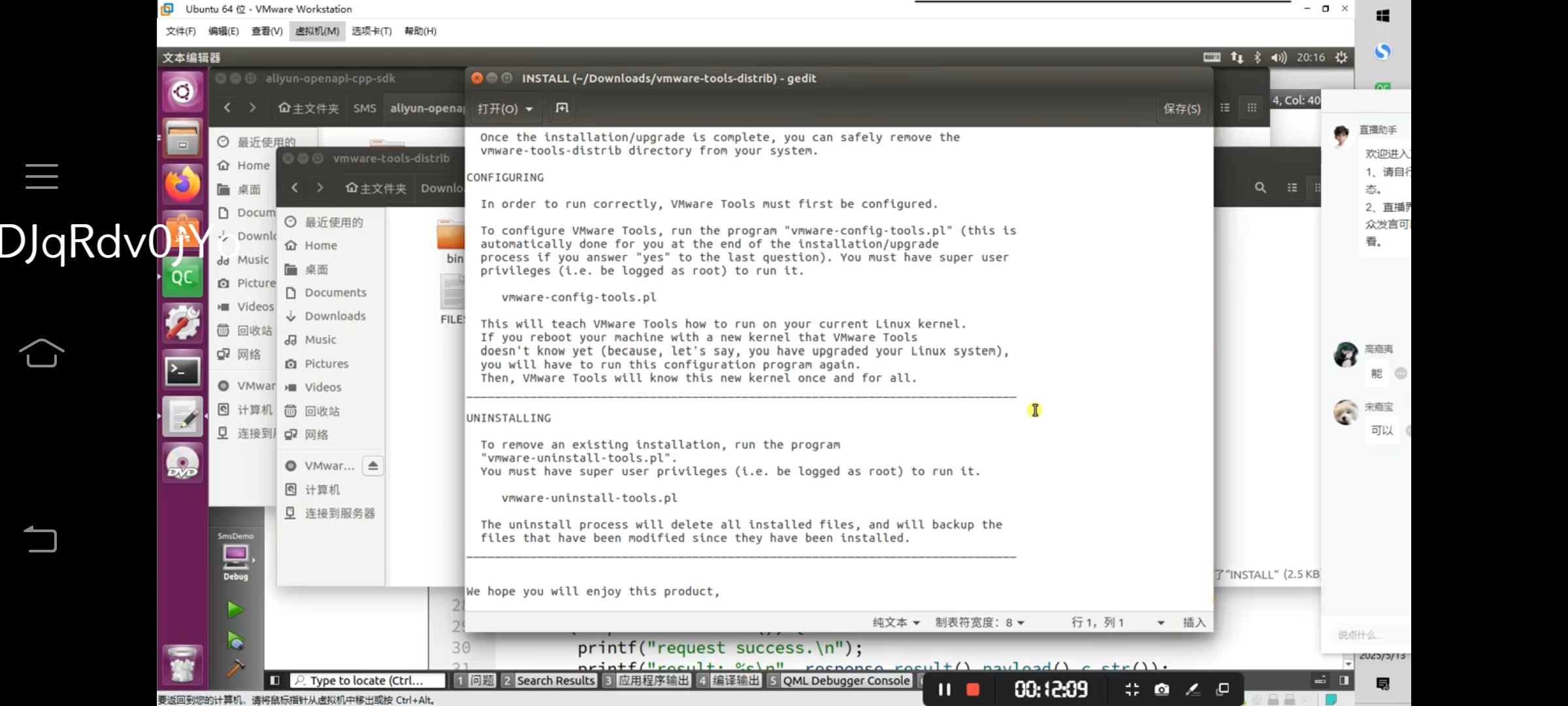The height and width of the screenshot is (706, 1568).
Task: Open the 制表符宽度 tab width dropdown
Action: point(979,622)
